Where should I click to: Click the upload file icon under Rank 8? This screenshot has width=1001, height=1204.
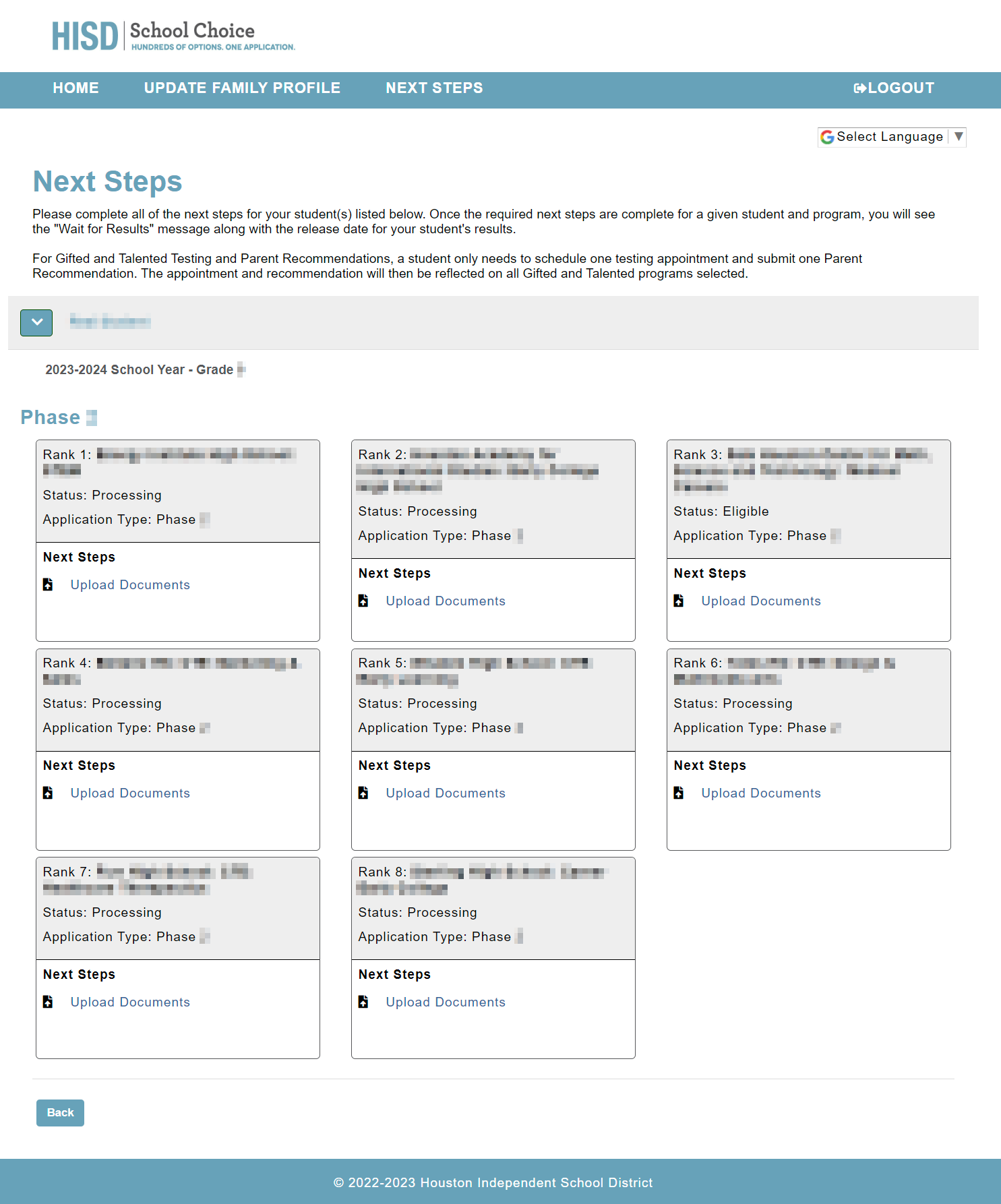coord(363,1002)
